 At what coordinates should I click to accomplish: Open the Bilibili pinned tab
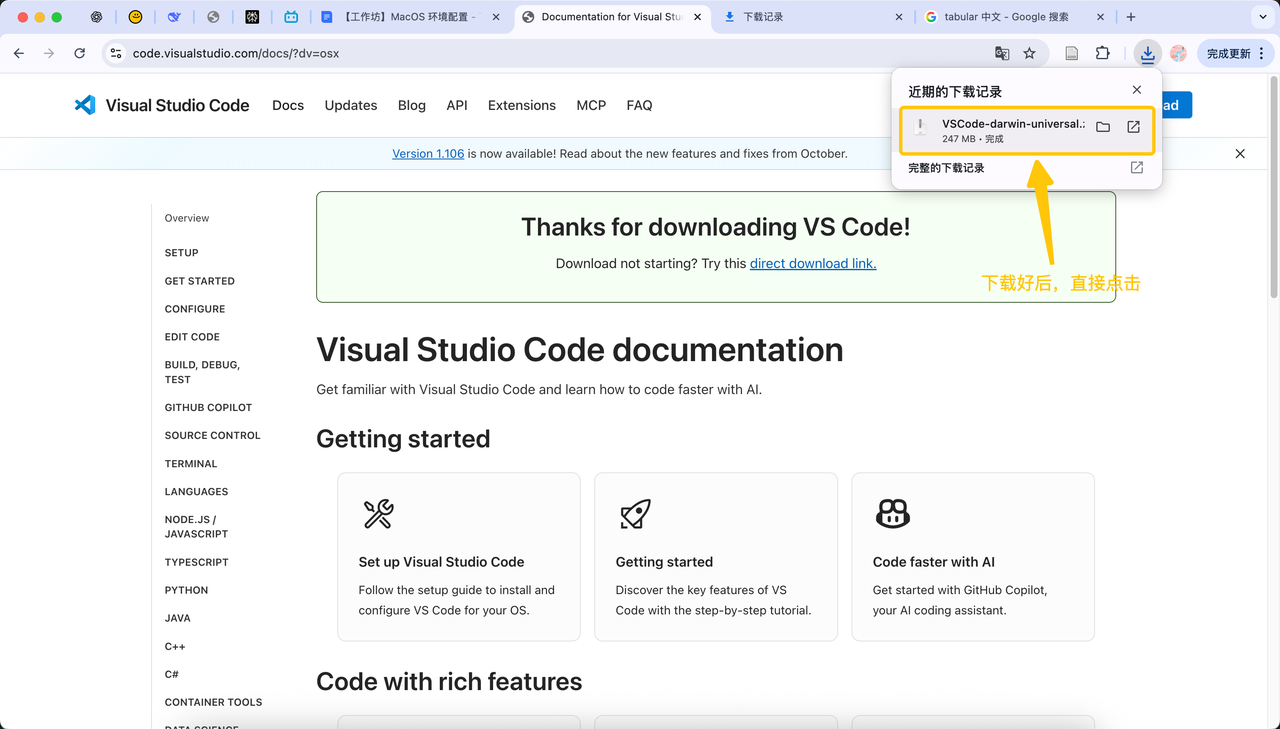point(291,17)
